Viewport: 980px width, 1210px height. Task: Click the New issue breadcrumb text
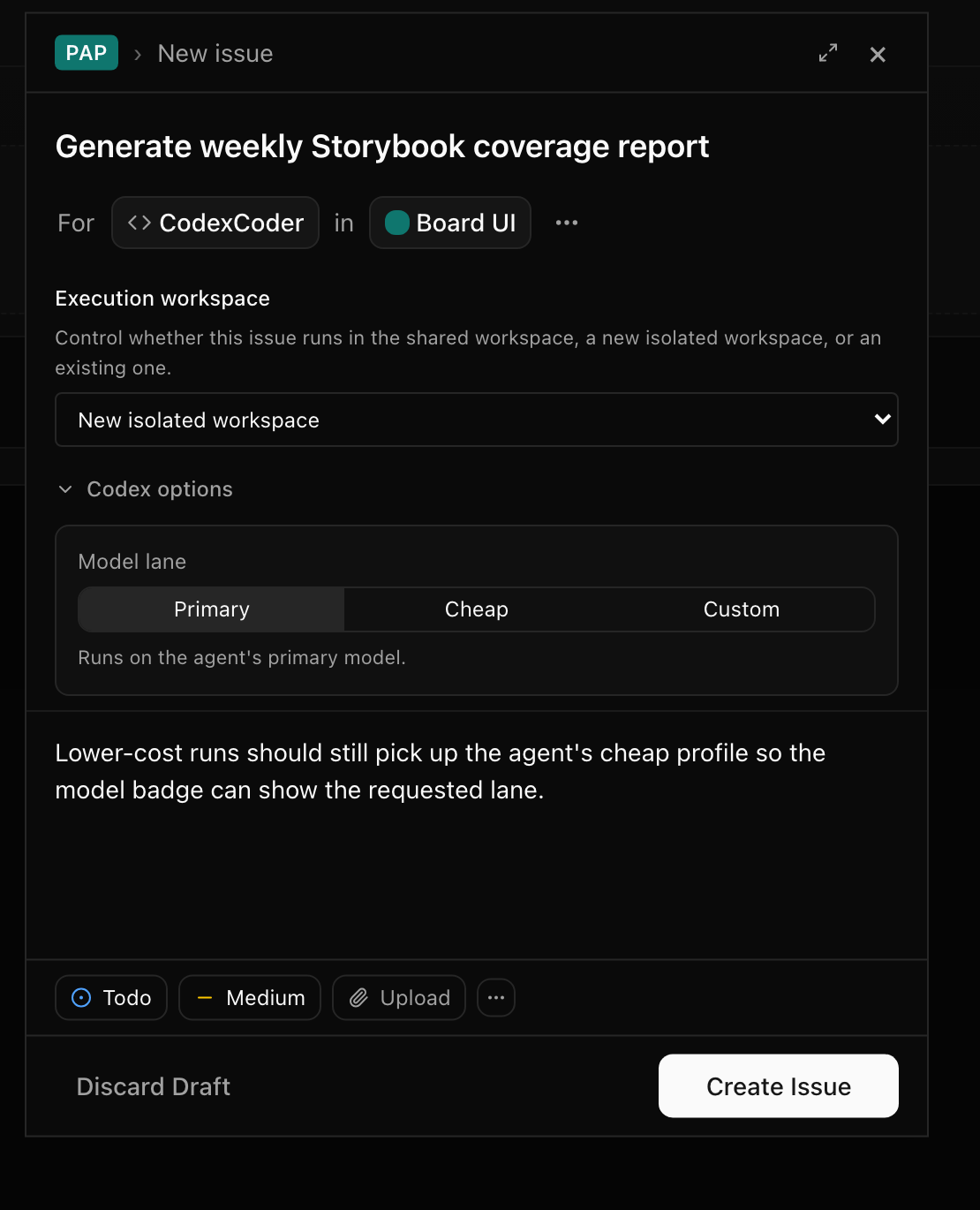coord(215,54)
